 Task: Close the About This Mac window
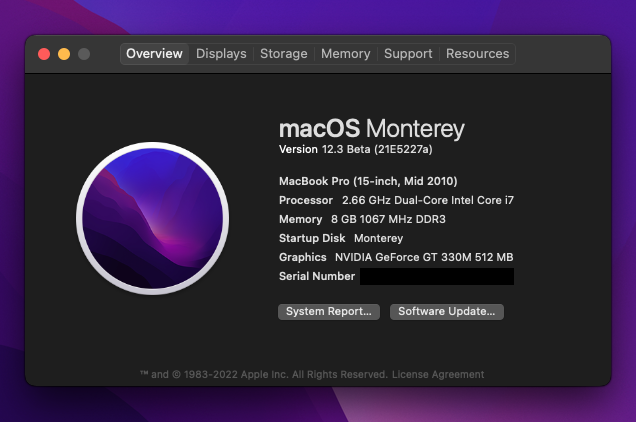(44, 54)
